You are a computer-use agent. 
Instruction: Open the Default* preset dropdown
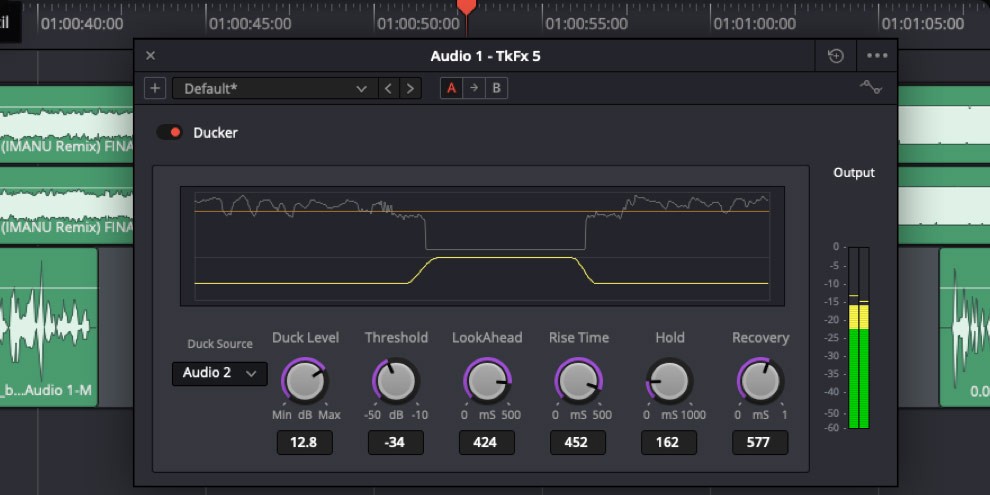click(x=274, y=88)
